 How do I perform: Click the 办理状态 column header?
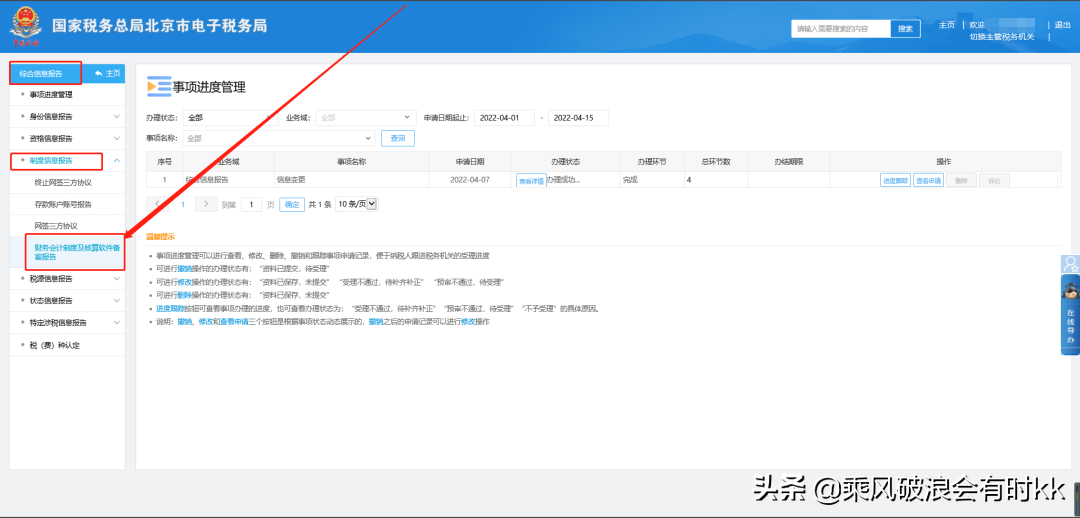point(565,161)
